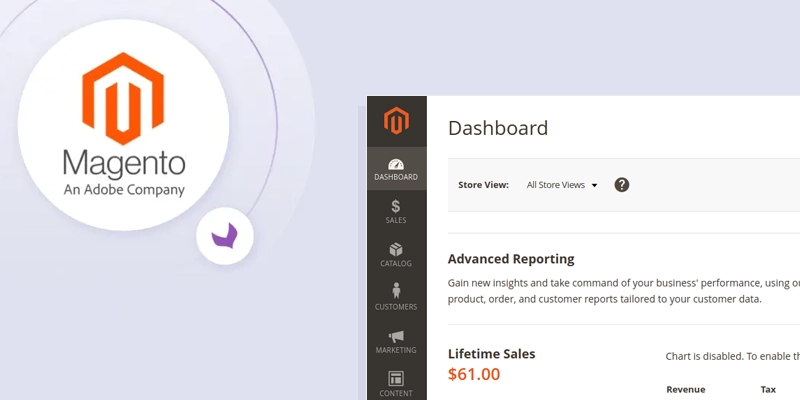Open the Sales dollar sign icon

(396, 207)
